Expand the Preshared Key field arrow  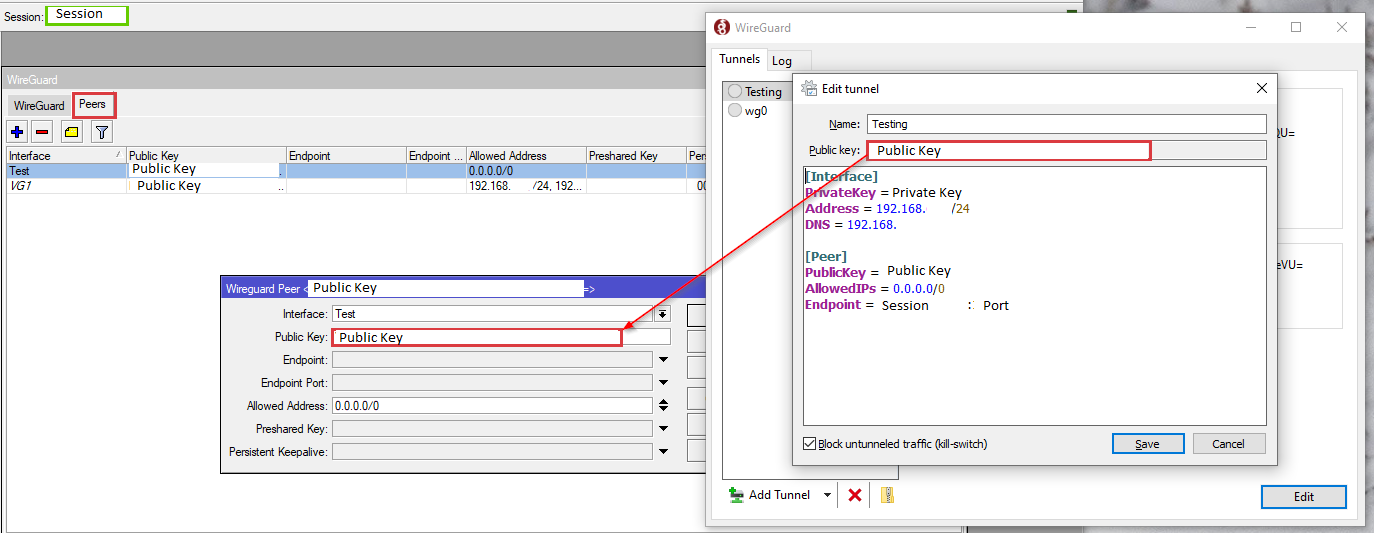pos(663,429)
